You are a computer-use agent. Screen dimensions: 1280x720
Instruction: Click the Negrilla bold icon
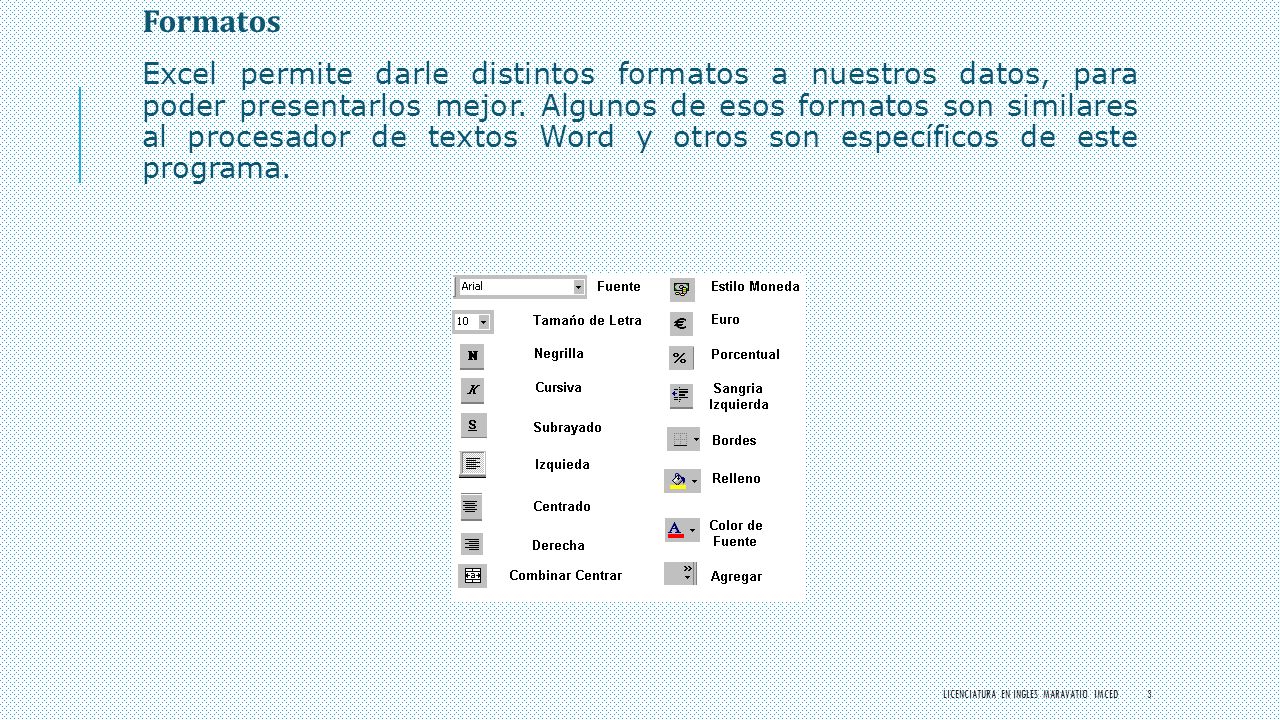pos(472,356)
